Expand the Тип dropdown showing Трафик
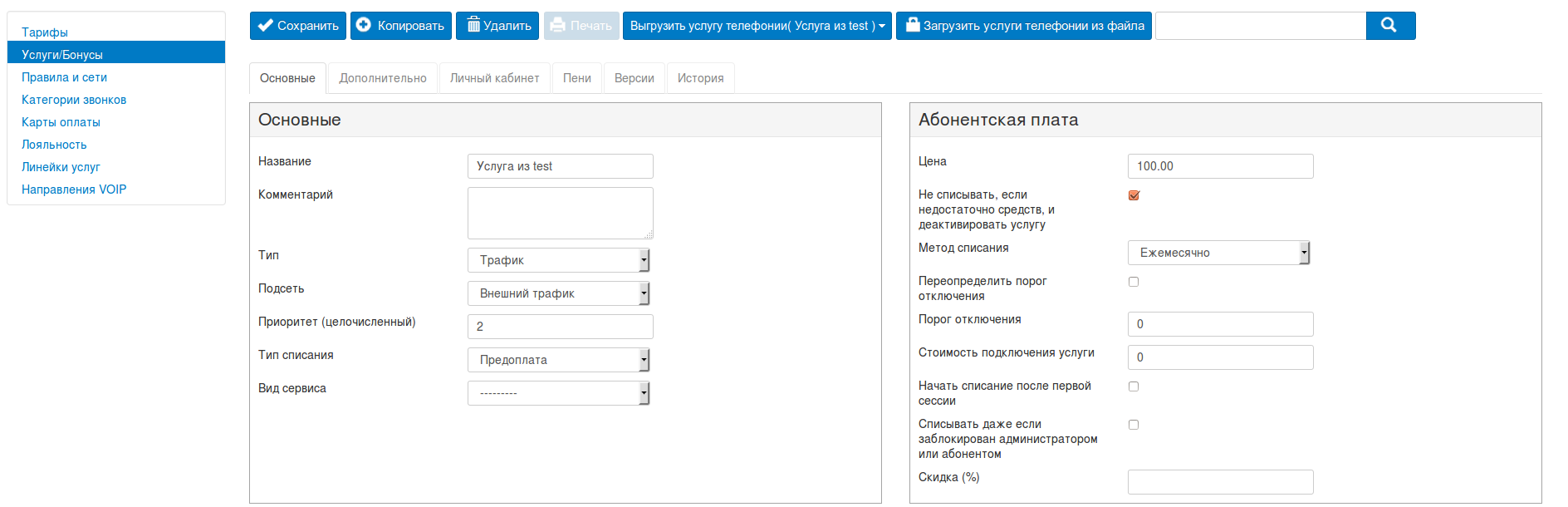Viewport: 1568px width, 507px height. [x=559, y=260]
